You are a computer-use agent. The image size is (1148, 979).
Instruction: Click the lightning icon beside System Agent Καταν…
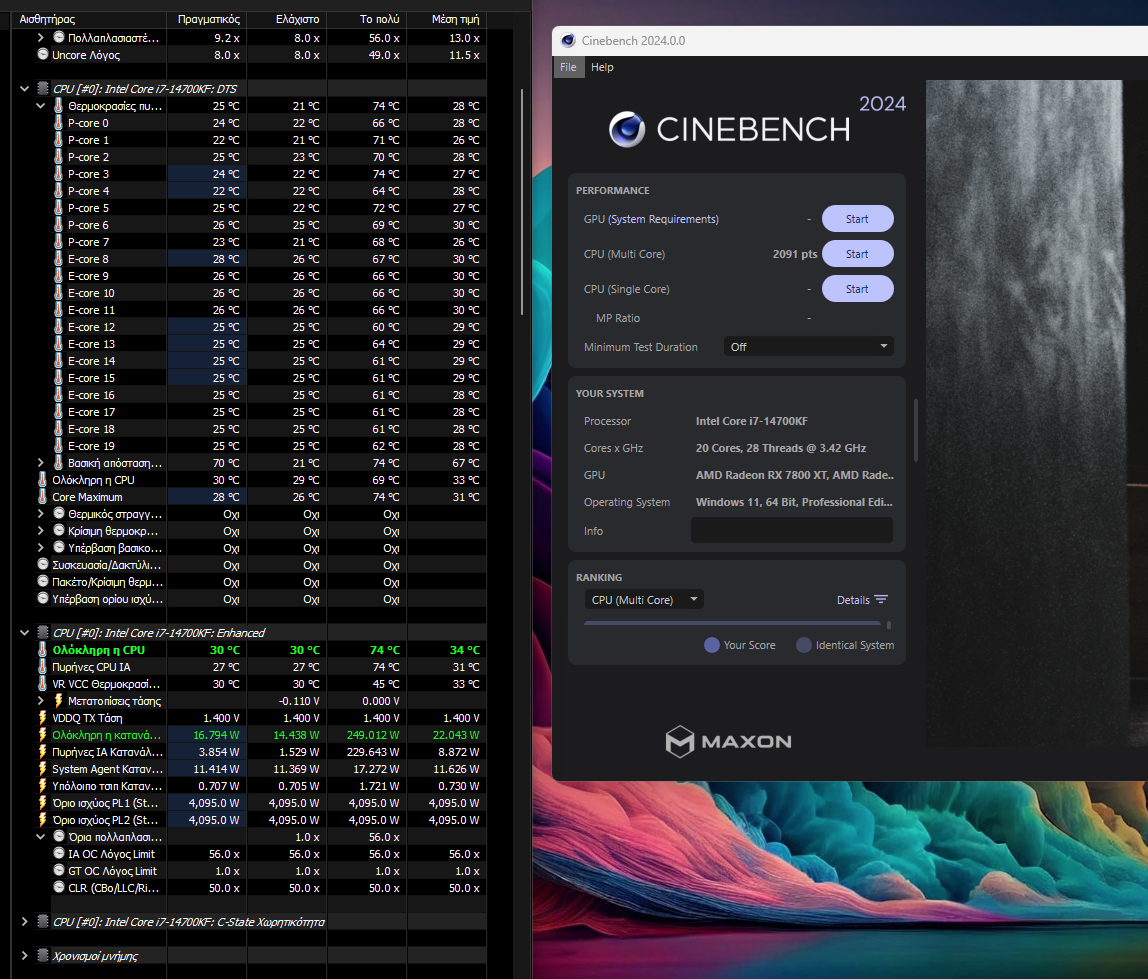(x=42, y=769)
